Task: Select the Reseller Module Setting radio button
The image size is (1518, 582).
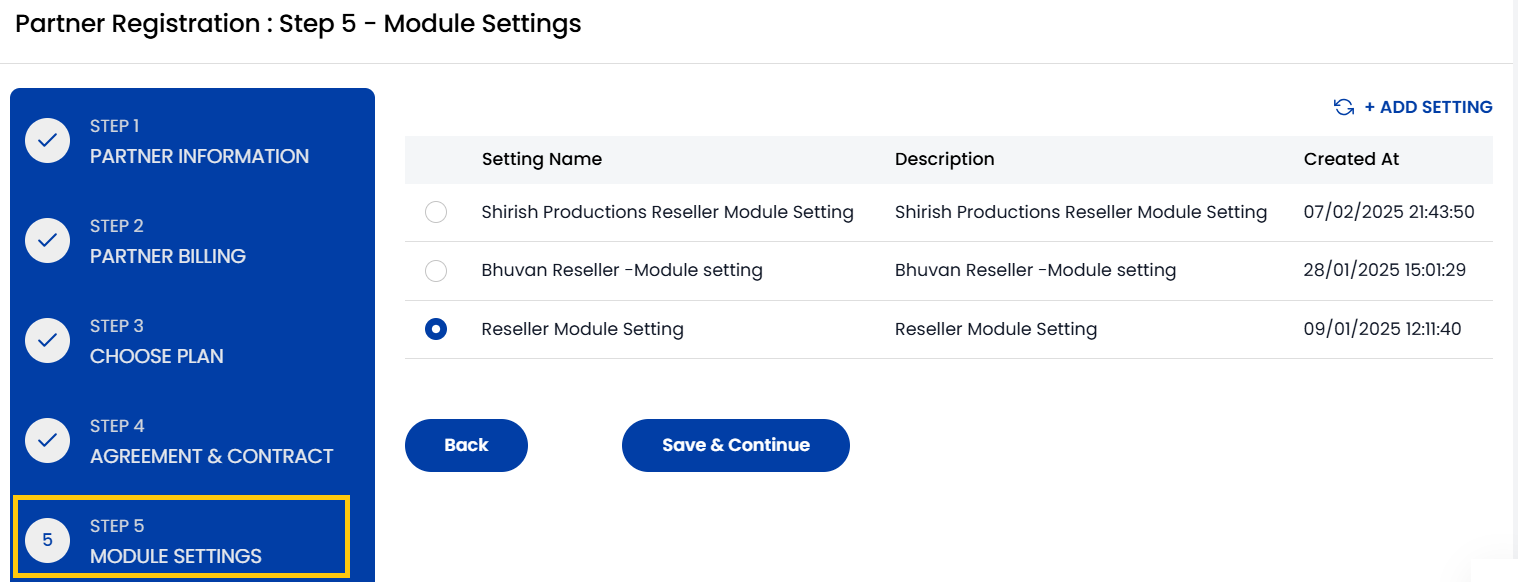Action: pyautogui.click(x=436, y=329)
